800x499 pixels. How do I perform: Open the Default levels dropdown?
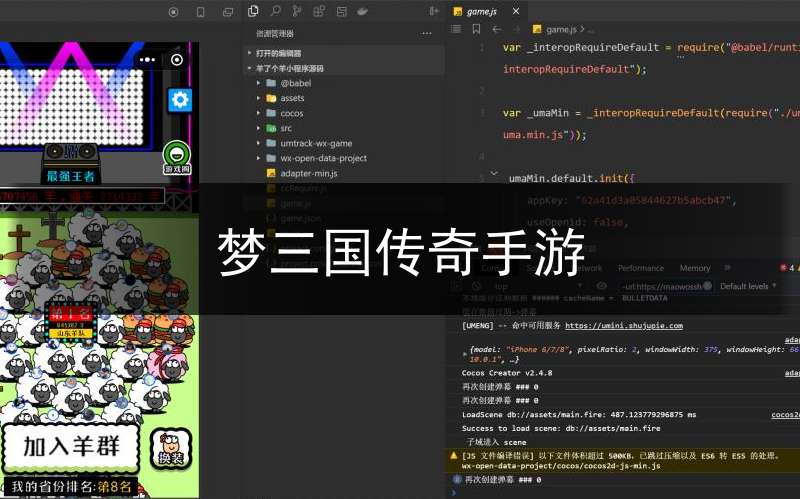[x=748, y=286]
